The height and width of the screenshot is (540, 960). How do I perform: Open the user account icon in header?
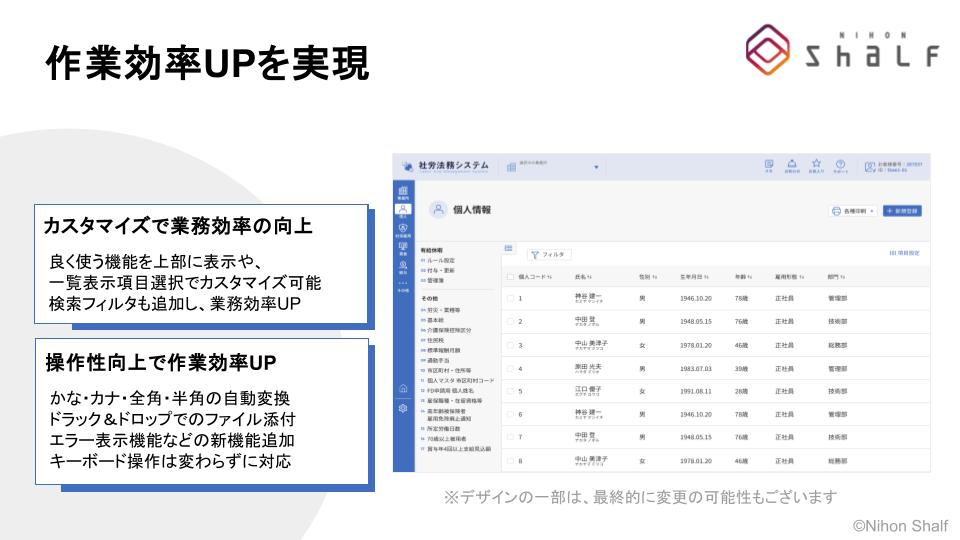869,167
